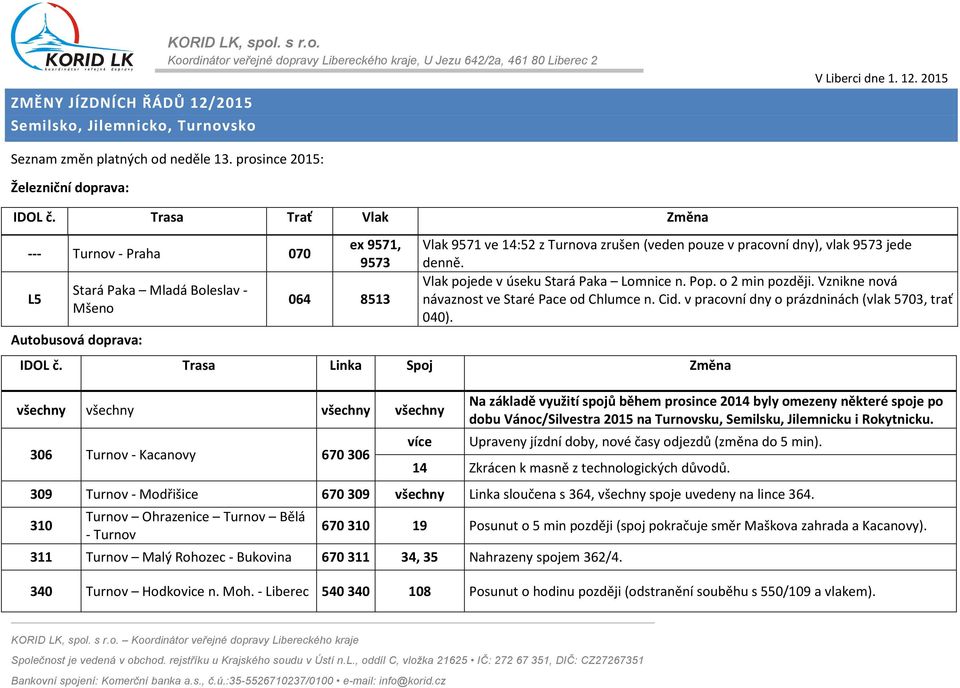960x688 pixels.
Task: Click the 'Autobusová doprava:' section heading
Action: [x=77, y=340]
